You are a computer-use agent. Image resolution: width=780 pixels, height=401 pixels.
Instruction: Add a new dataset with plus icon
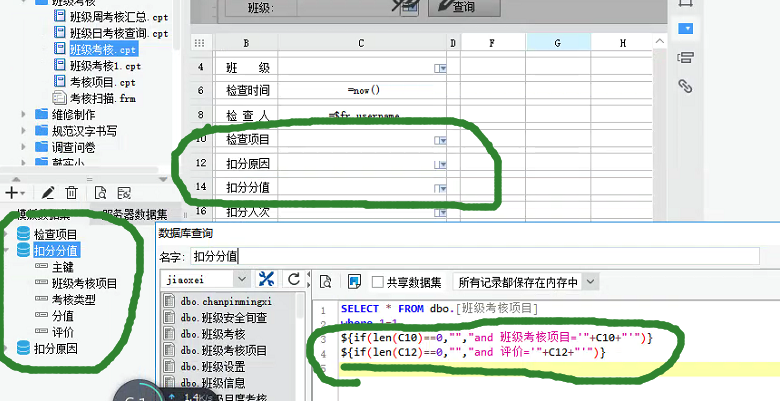coord(12,193)
